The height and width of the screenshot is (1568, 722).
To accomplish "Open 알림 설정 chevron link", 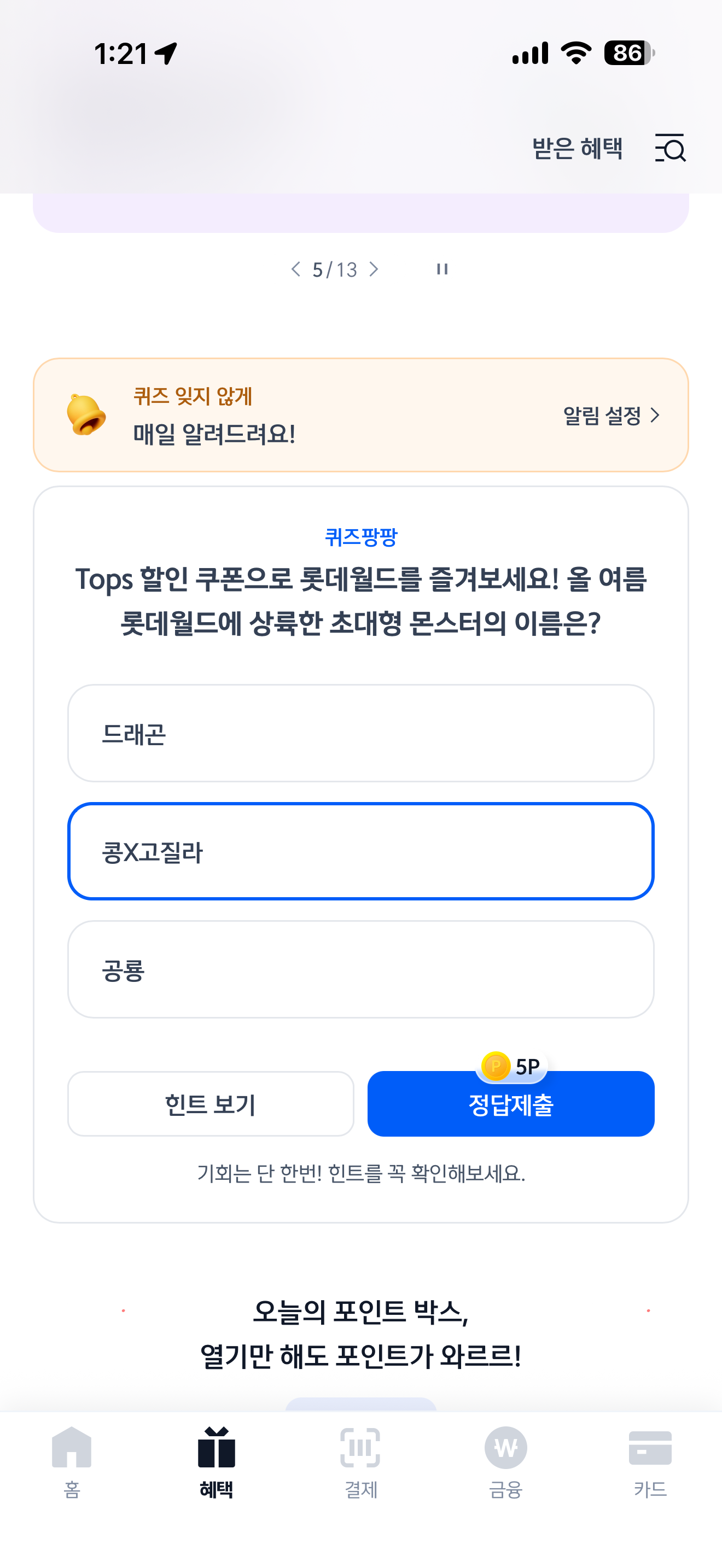I will (611, 416).
